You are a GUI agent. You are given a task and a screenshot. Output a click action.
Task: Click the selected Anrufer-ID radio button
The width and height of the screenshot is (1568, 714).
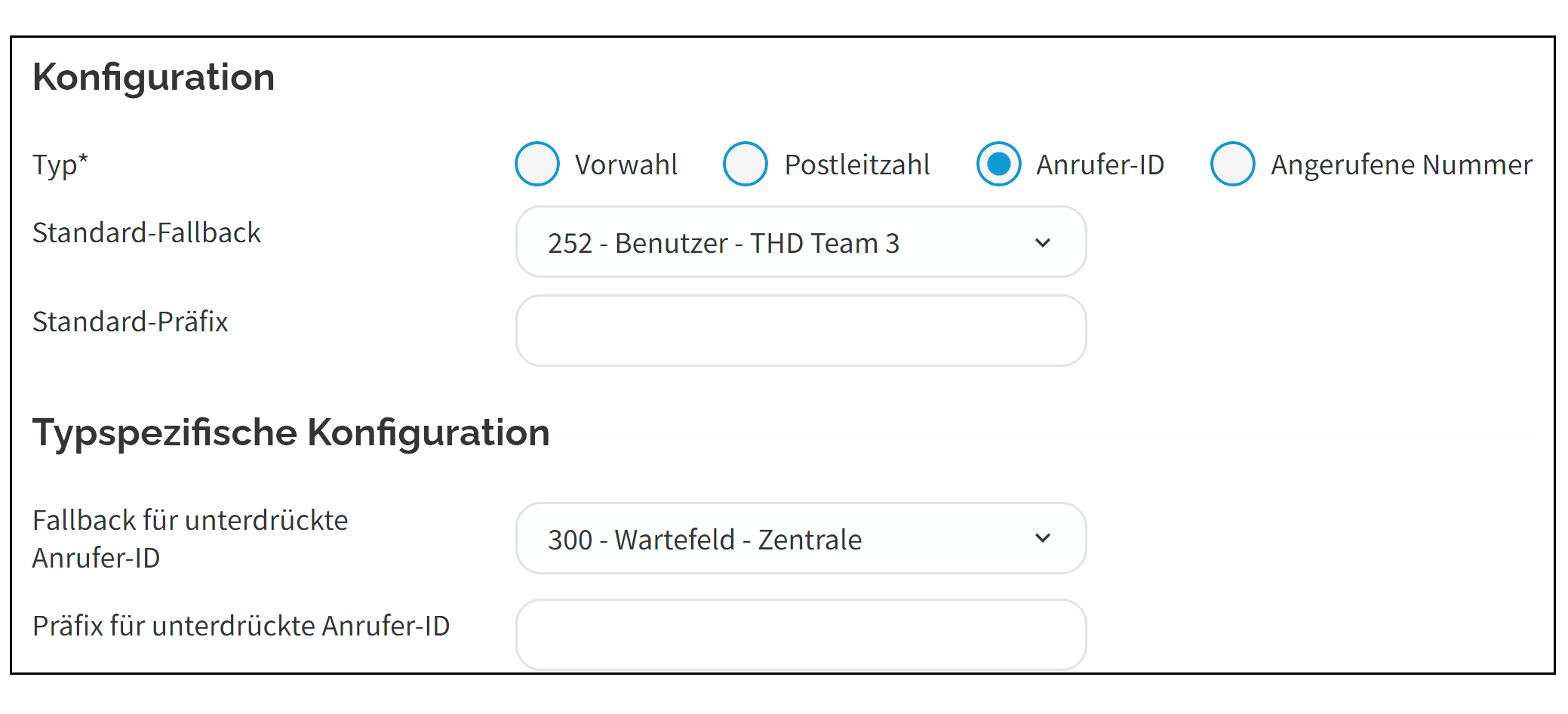(x=998, y=164)
